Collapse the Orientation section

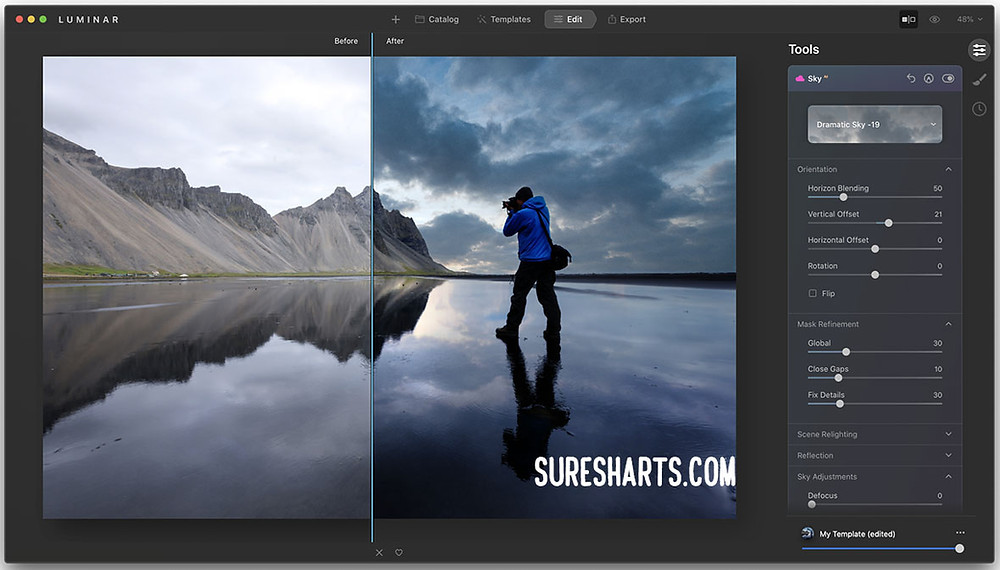pyautogui.click(x=948, y=170)
